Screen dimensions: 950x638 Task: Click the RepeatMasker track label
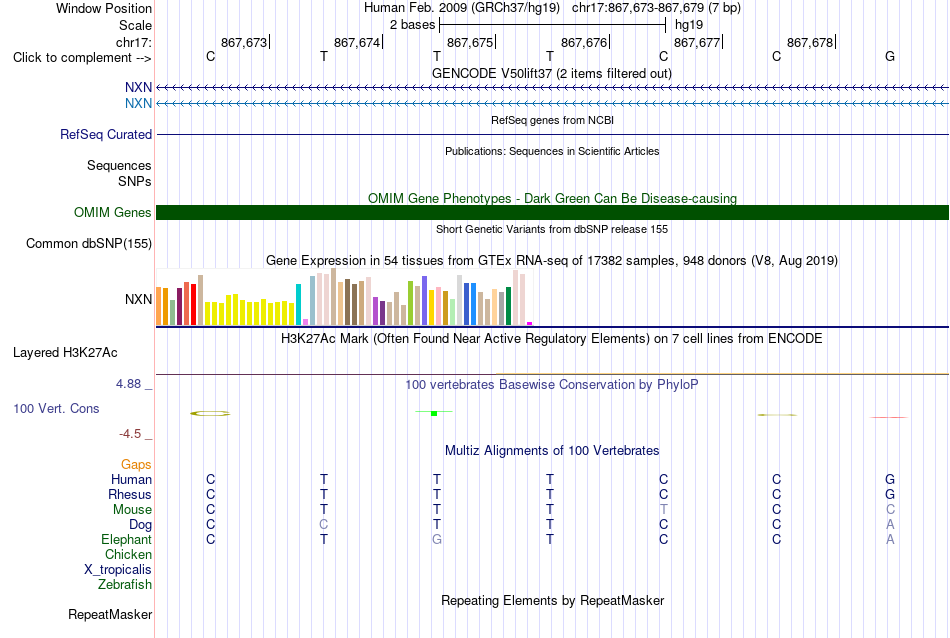click(110, 614)
